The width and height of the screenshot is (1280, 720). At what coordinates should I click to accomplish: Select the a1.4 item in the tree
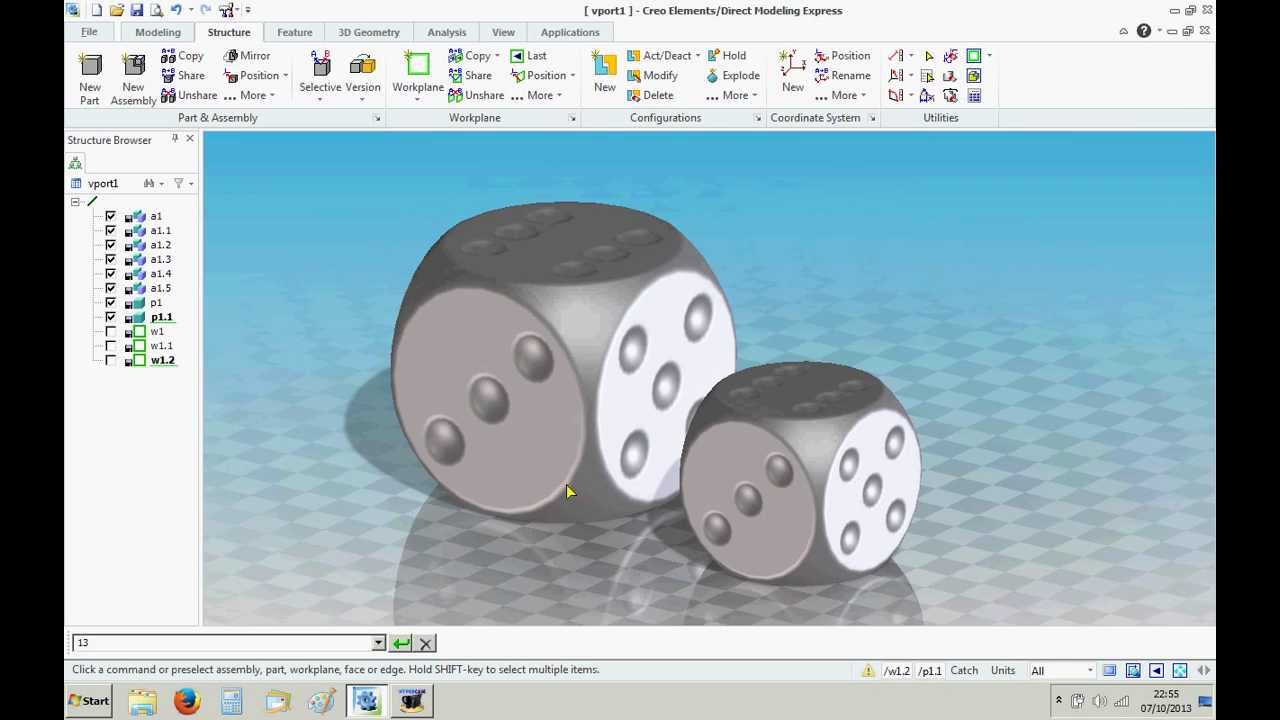pyautogui.click(x=160, y=274)
